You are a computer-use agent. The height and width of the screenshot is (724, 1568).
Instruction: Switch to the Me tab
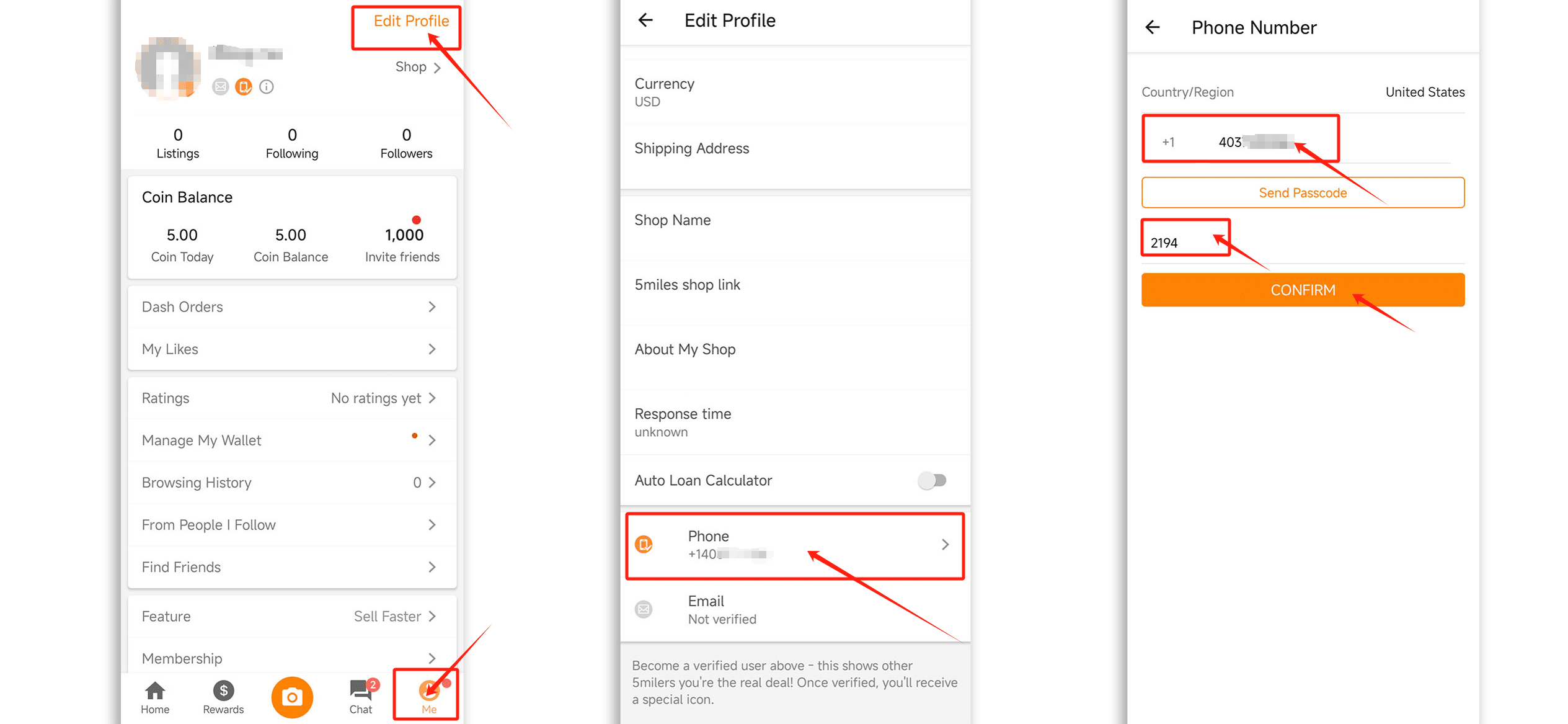[429, 696]
